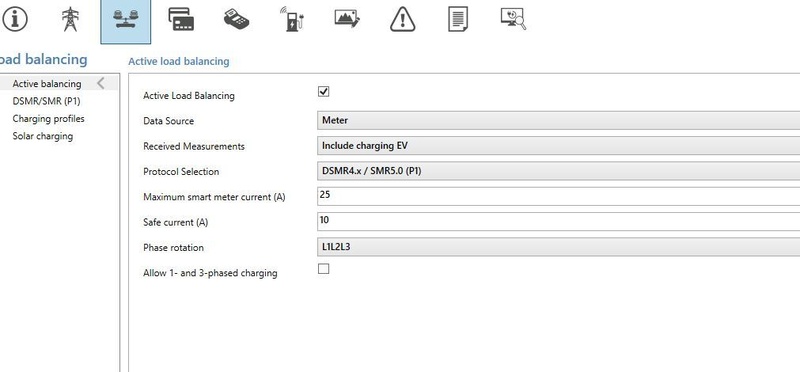Image resolution: width=800 pixels, height=372 pixels.
Task: Open DSMR/SMR (P1) sidebar item
Action: click(x=46, y=101)
